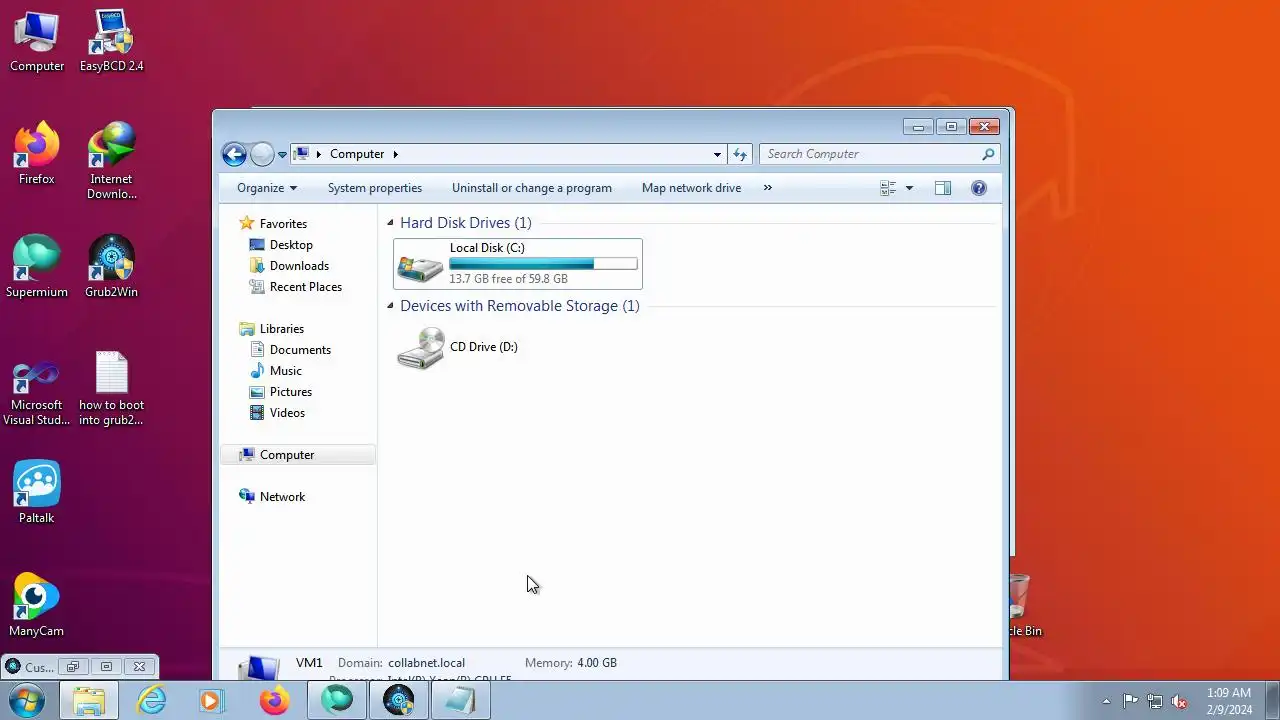Switch to Notepad taskbar button
The image size is (1280, 720).
coord(461,700)
